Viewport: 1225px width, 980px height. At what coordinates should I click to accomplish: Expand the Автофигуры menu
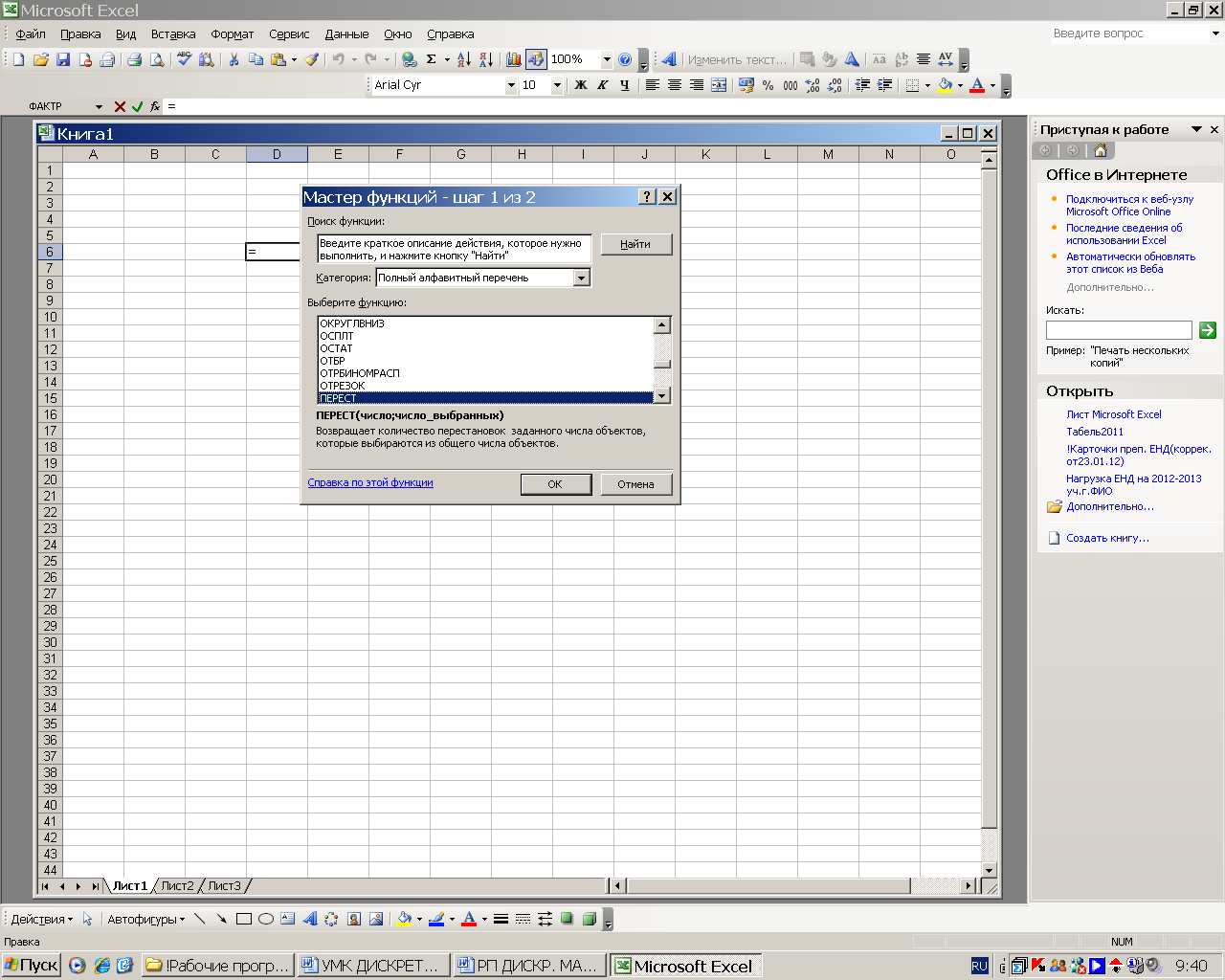click(x=146, y=919)
